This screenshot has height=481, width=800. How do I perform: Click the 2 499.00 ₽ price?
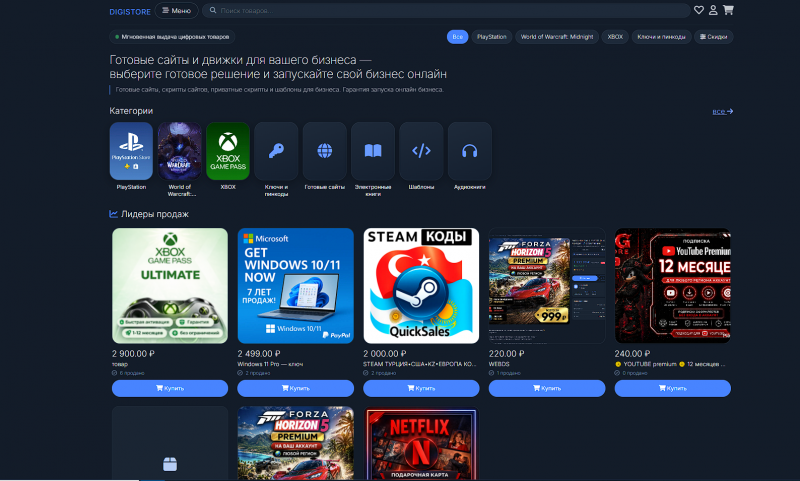click(259, 353)
